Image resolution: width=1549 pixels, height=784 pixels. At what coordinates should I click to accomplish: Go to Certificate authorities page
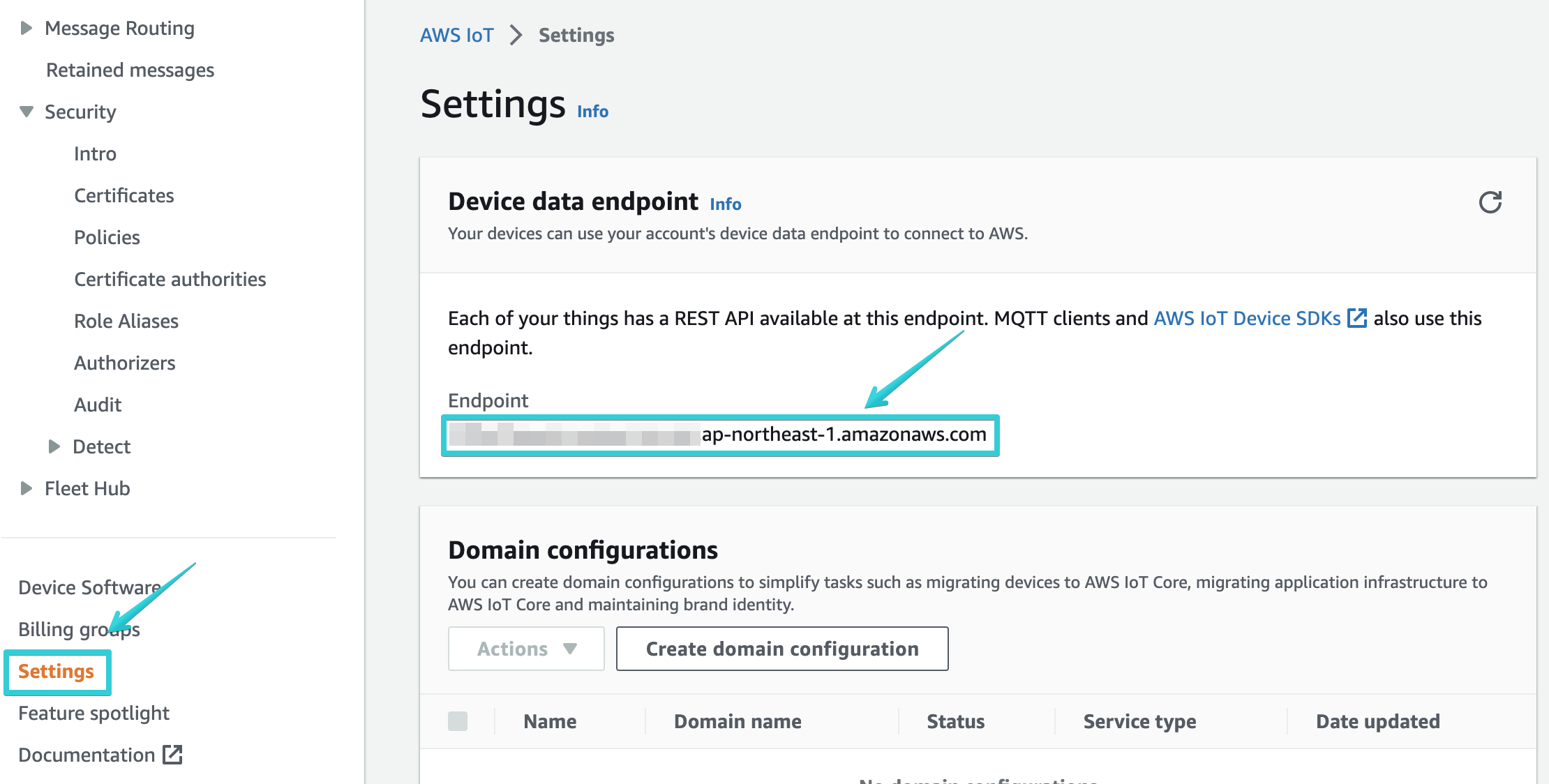(169, 279)
